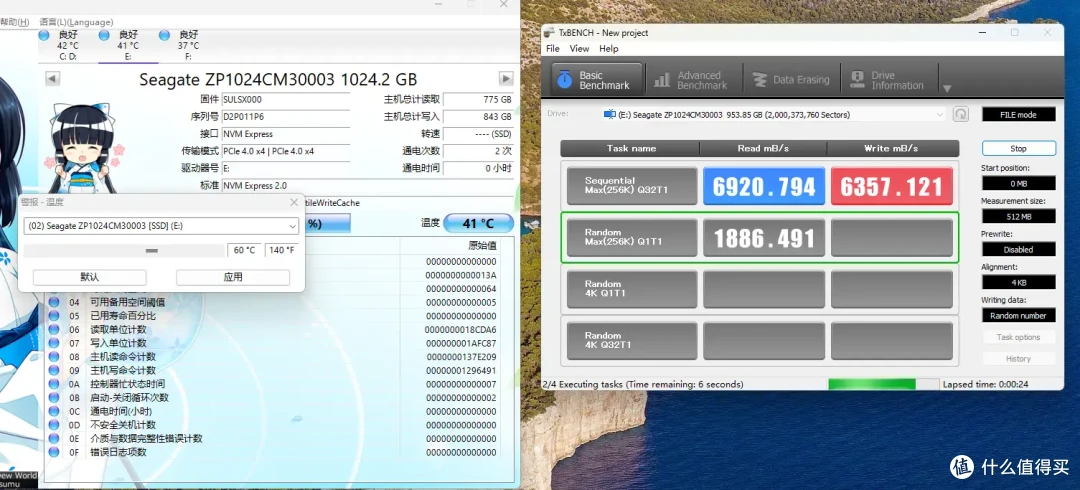Click the TxBENCH progress bar

tap(883, 384)
